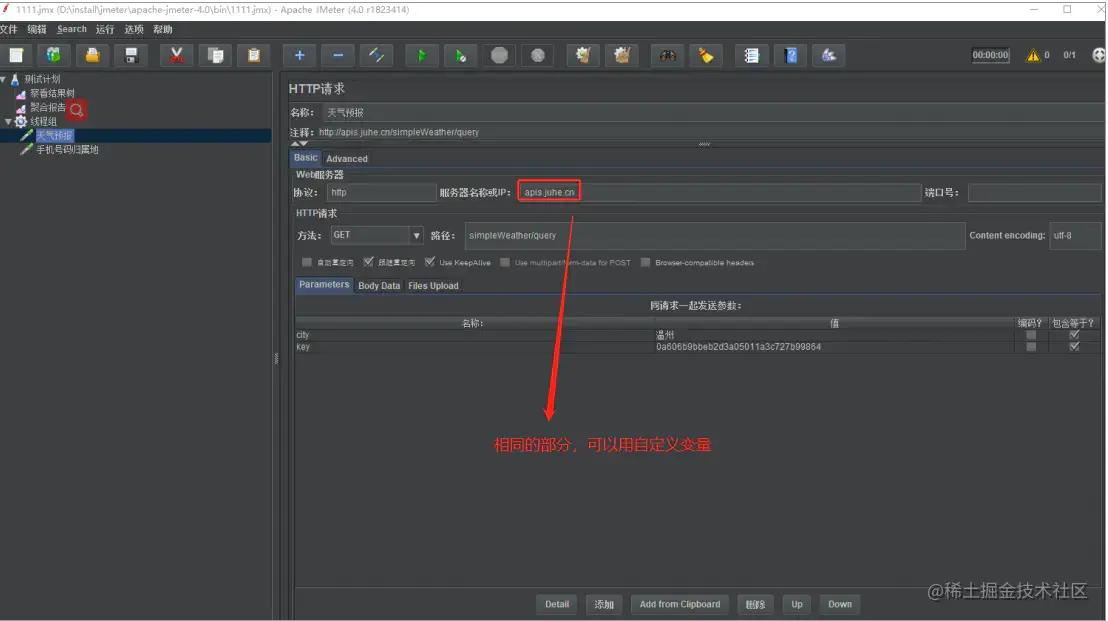Collapse all tree nodes with the minus icon
Image resolution: width=1108 pixels, height=621 pixels.
[338, 55]
